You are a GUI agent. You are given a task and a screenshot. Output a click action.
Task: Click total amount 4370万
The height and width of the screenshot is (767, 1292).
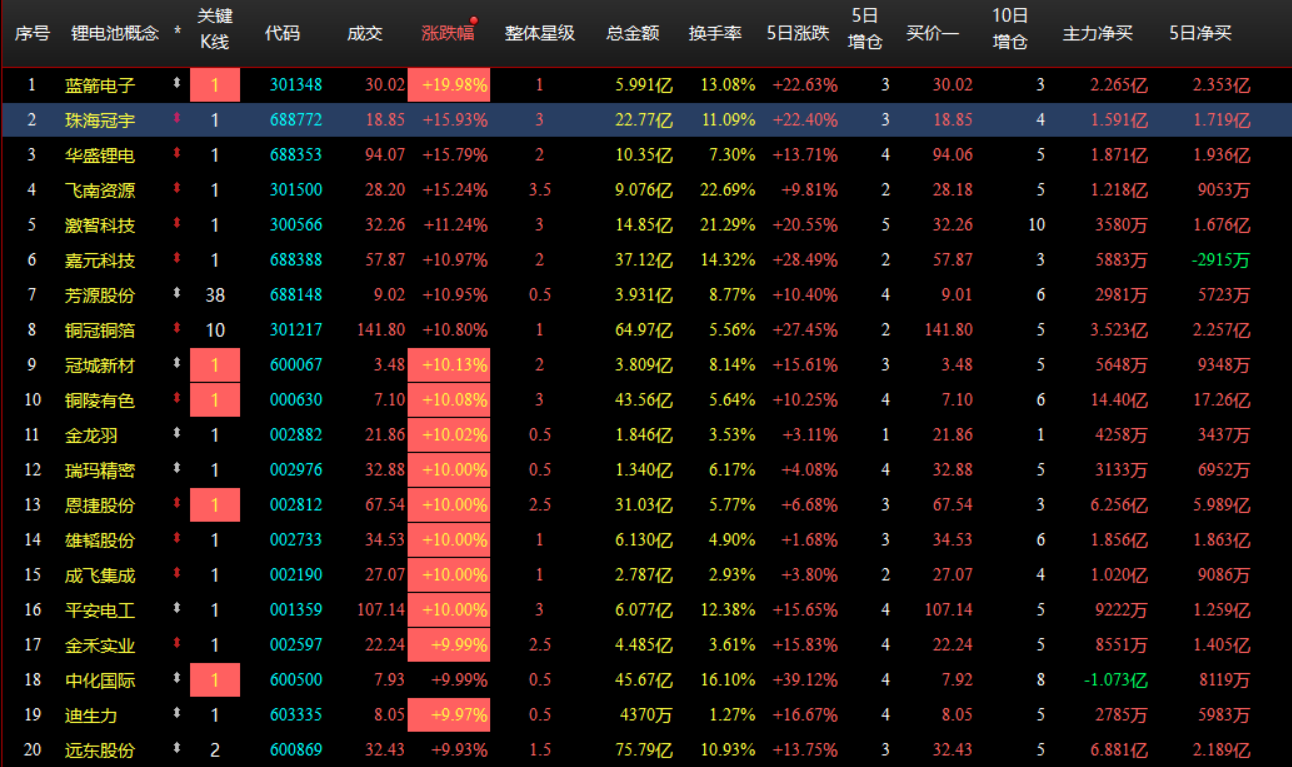(646, 715)
